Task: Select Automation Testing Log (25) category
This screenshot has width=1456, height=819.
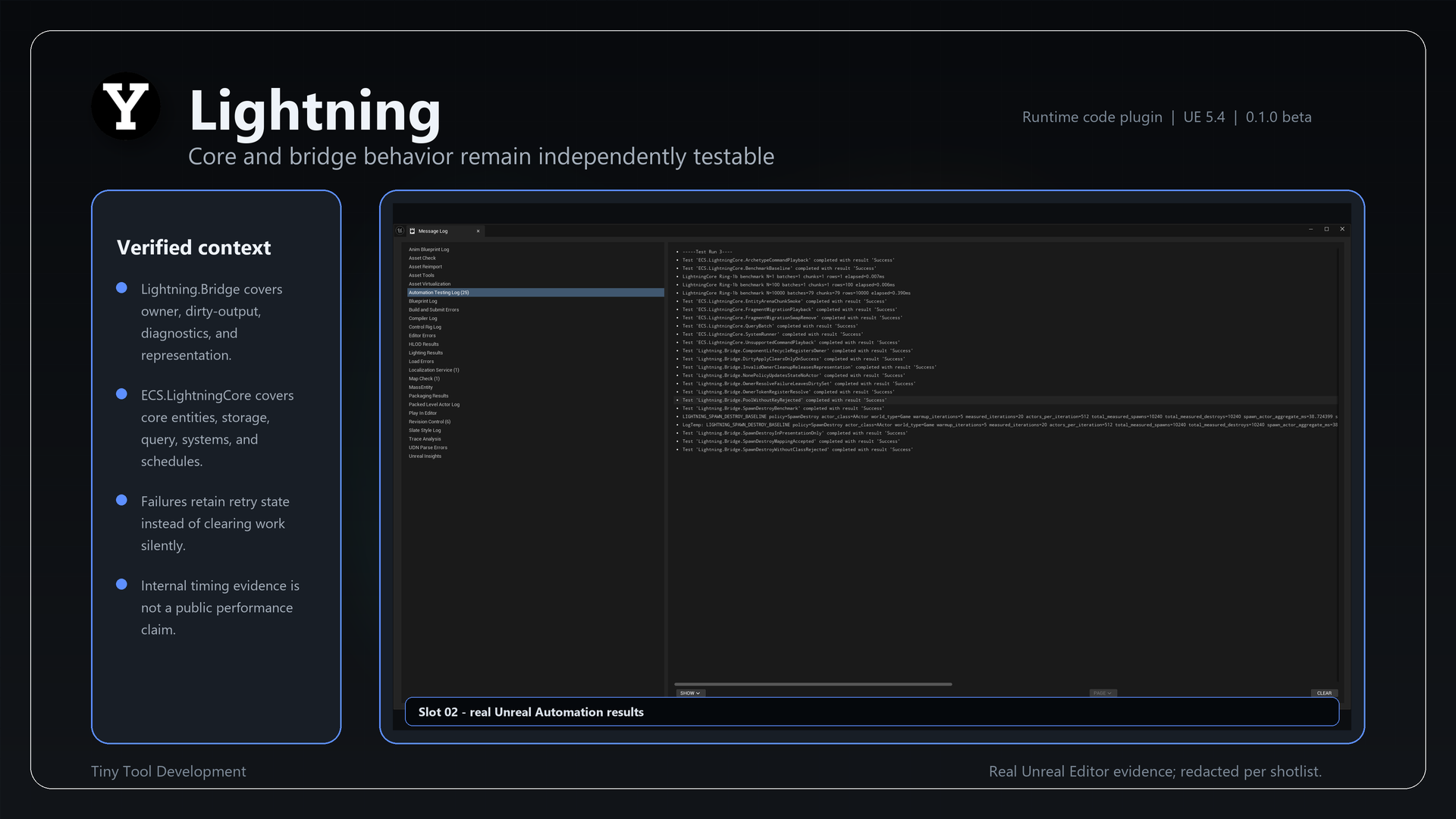Action: point(535,293)
